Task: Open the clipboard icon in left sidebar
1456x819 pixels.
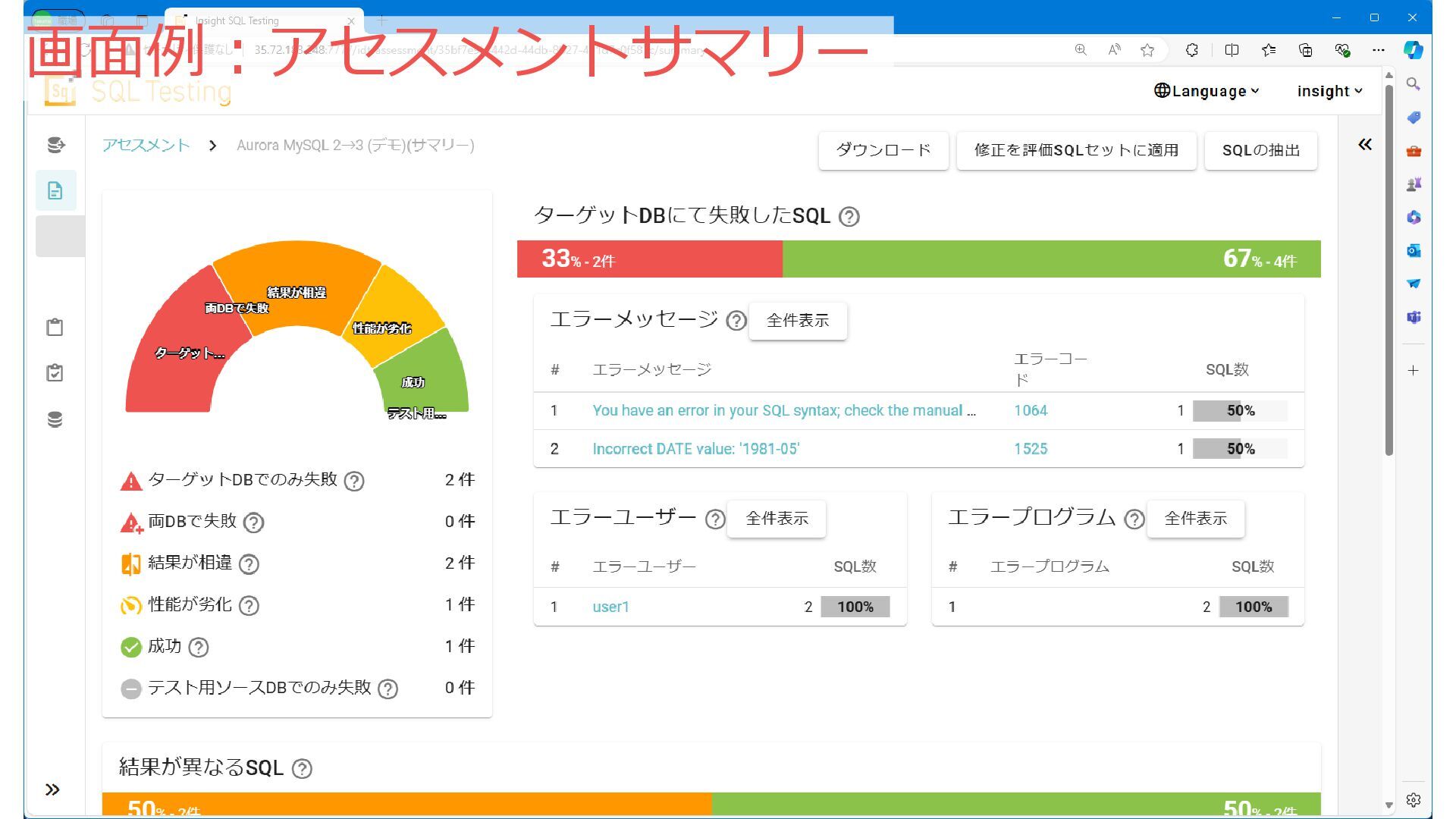Action: point(55,327)
